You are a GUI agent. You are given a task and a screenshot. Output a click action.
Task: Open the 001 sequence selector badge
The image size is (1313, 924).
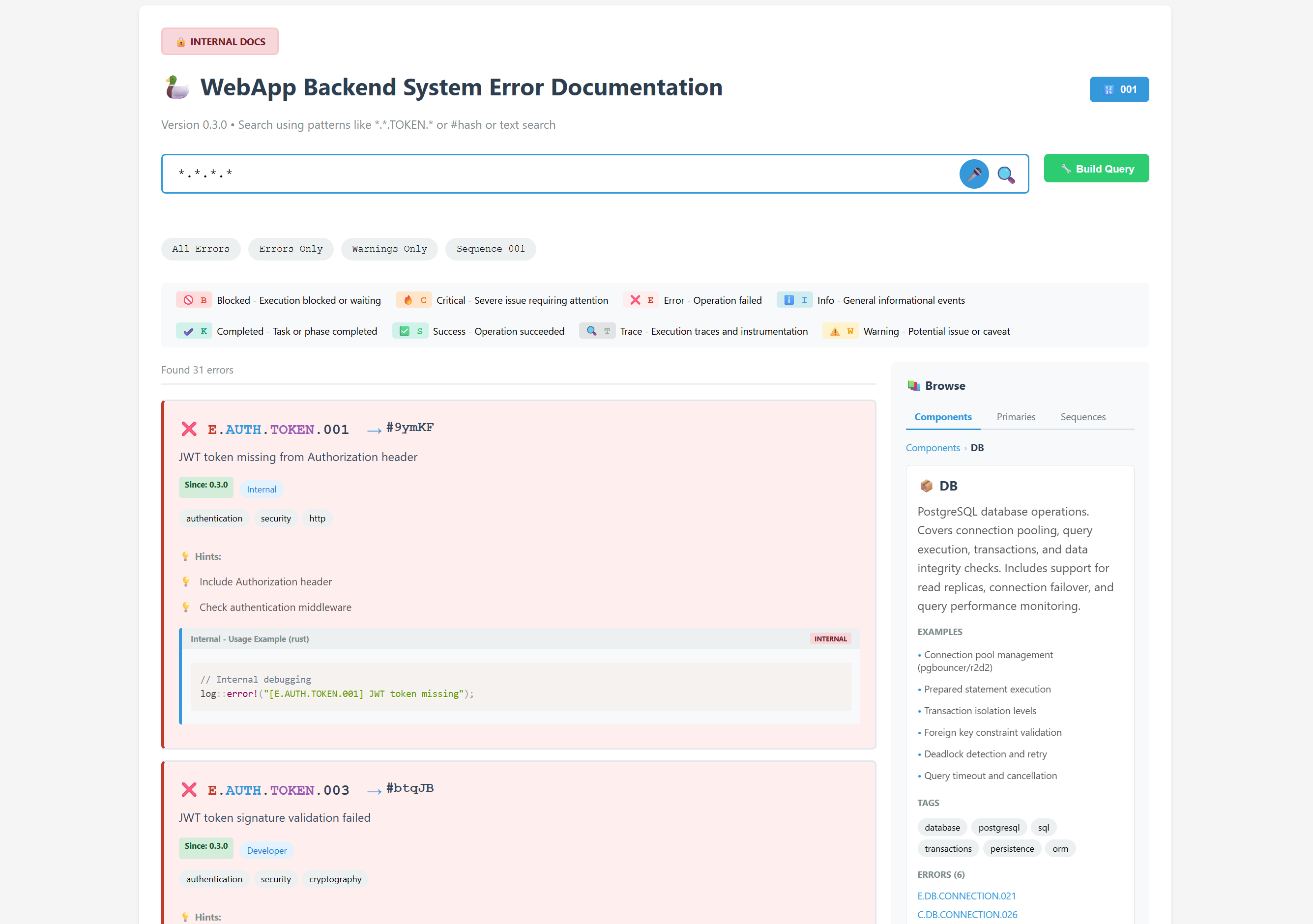pyautogui.click(x=1118, y=89)
